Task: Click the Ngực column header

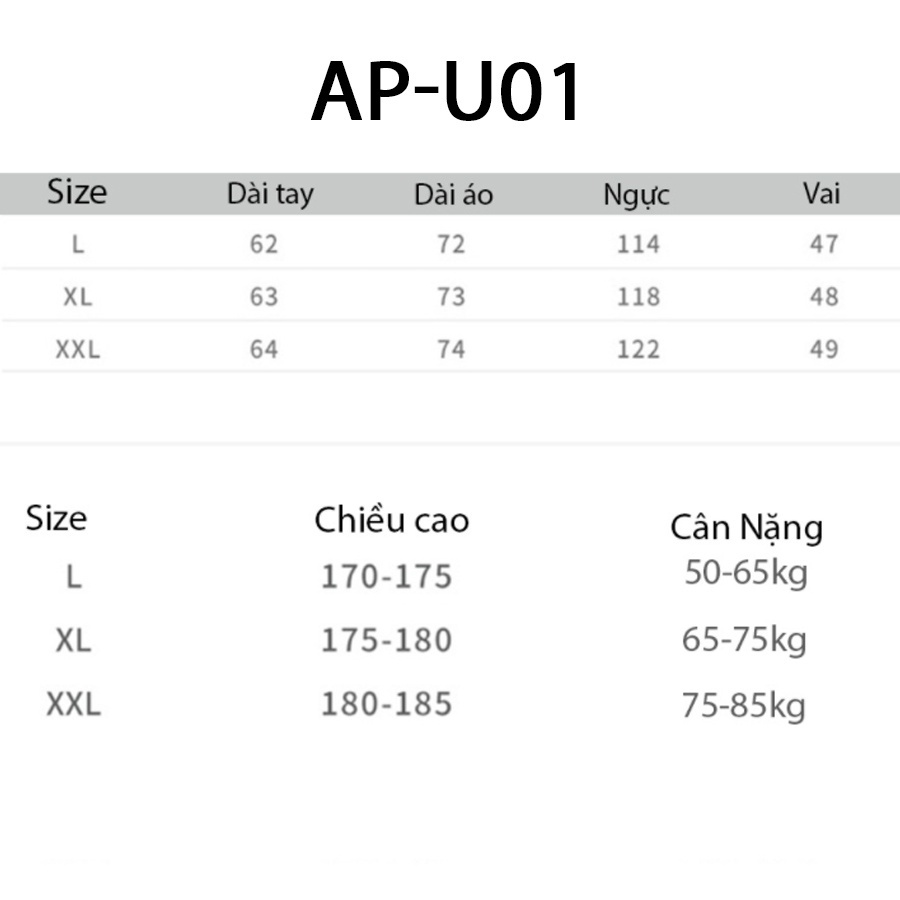Action: (x=636, y=195)
